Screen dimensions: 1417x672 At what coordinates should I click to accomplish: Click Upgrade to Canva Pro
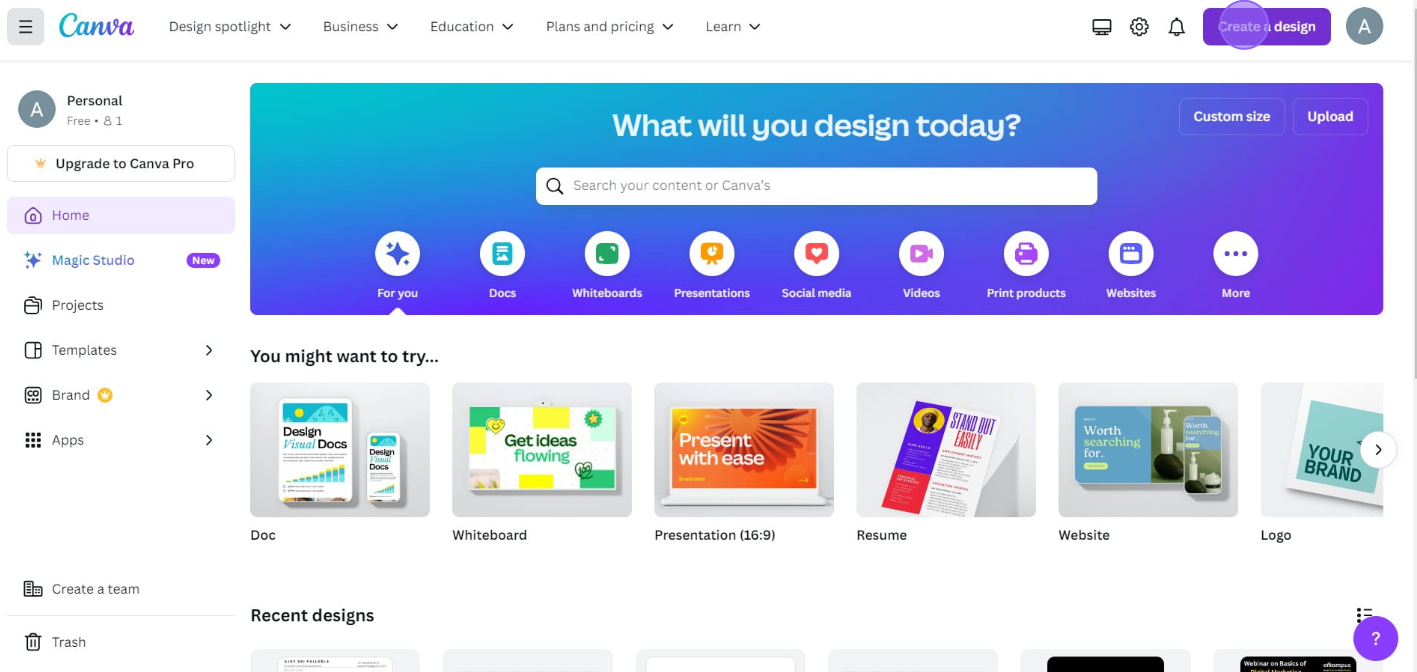click(x=121, y=163)
